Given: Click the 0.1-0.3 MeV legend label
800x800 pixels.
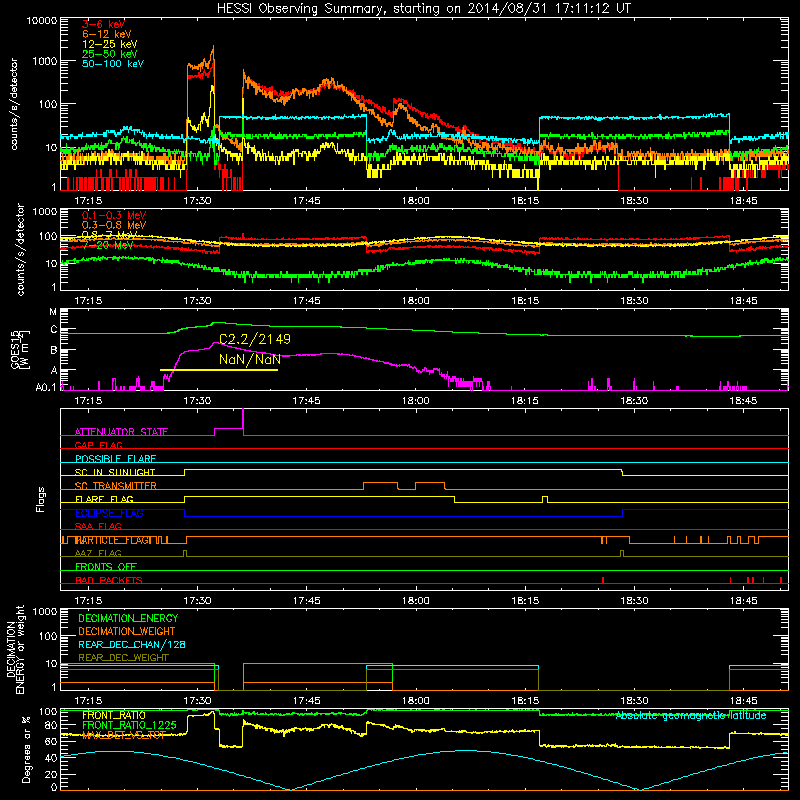Looking at the screenshot, I should coord(114,215).
